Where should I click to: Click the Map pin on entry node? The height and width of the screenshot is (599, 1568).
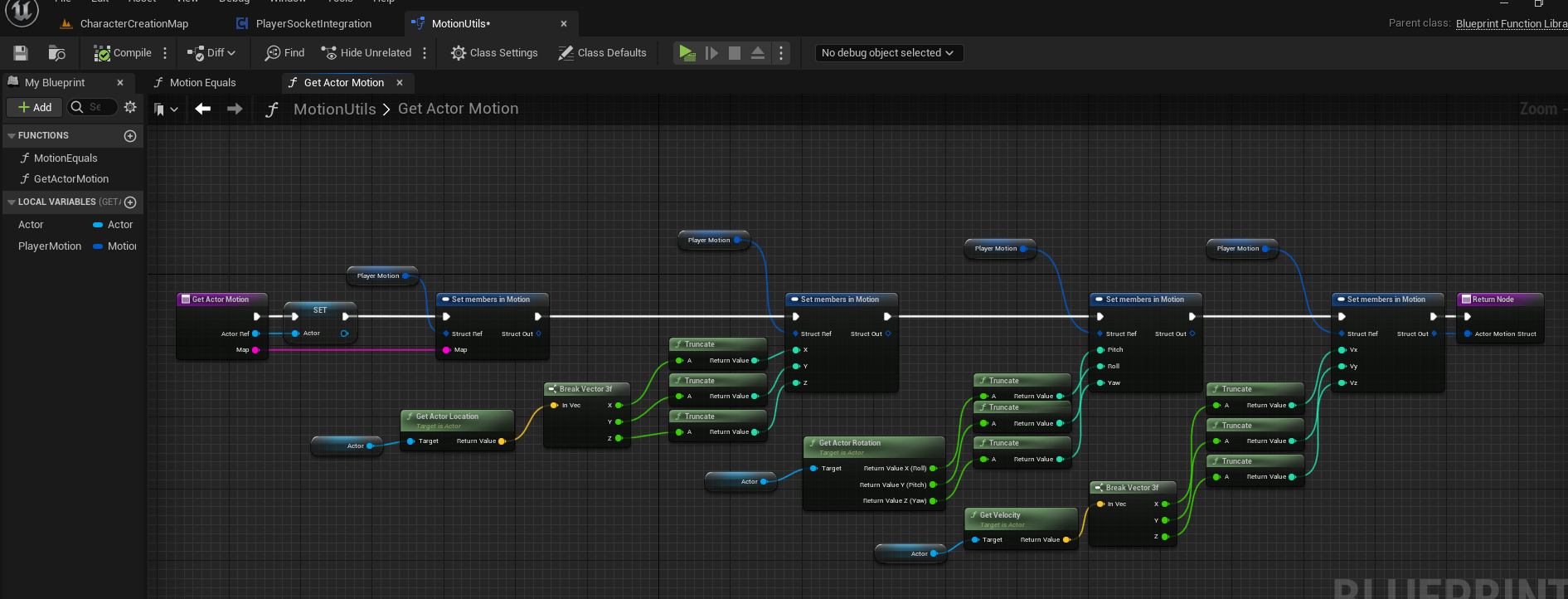click(256, 350)
